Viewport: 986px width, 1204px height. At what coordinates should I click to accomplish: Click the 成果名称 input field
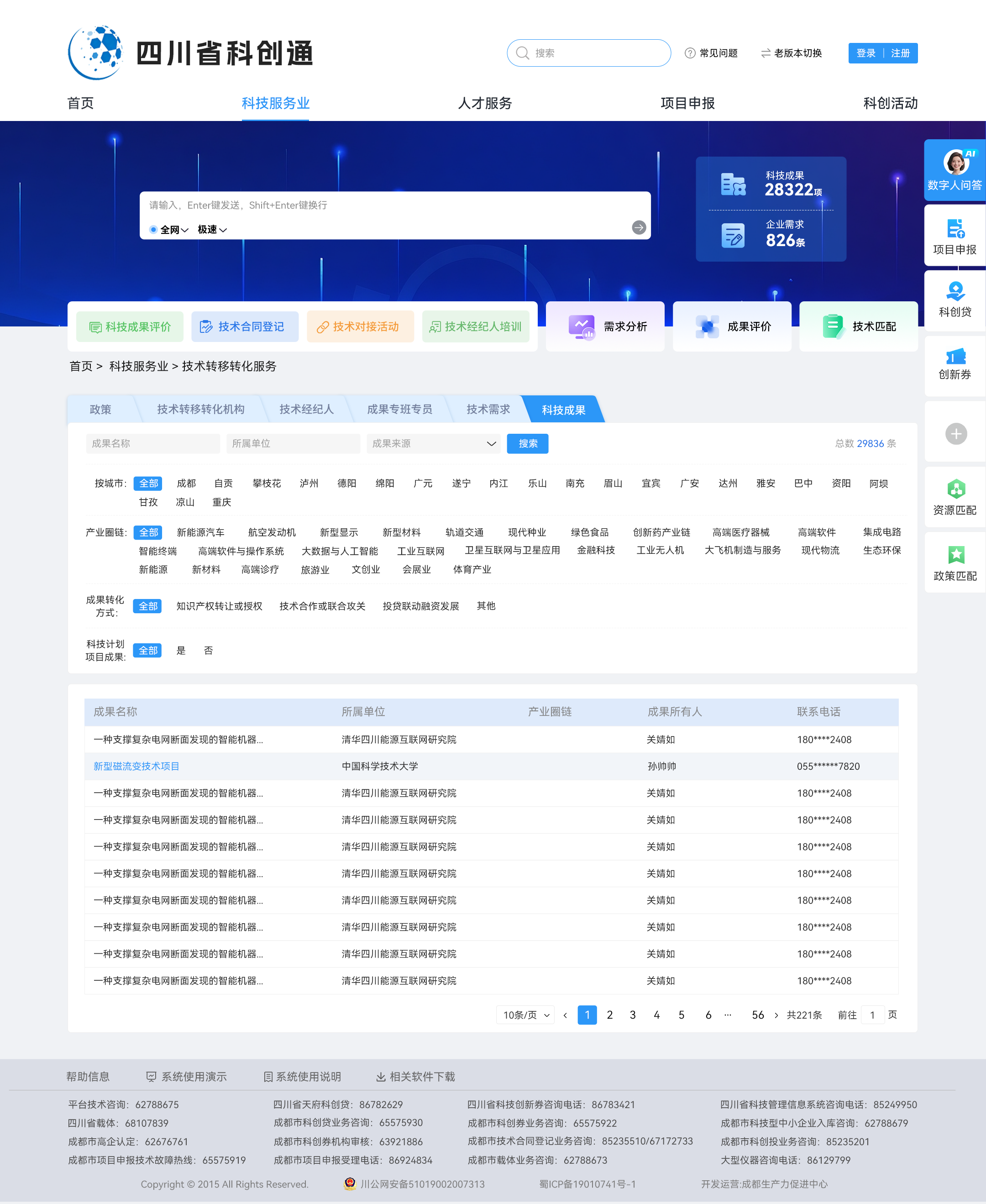coord(153,443)
